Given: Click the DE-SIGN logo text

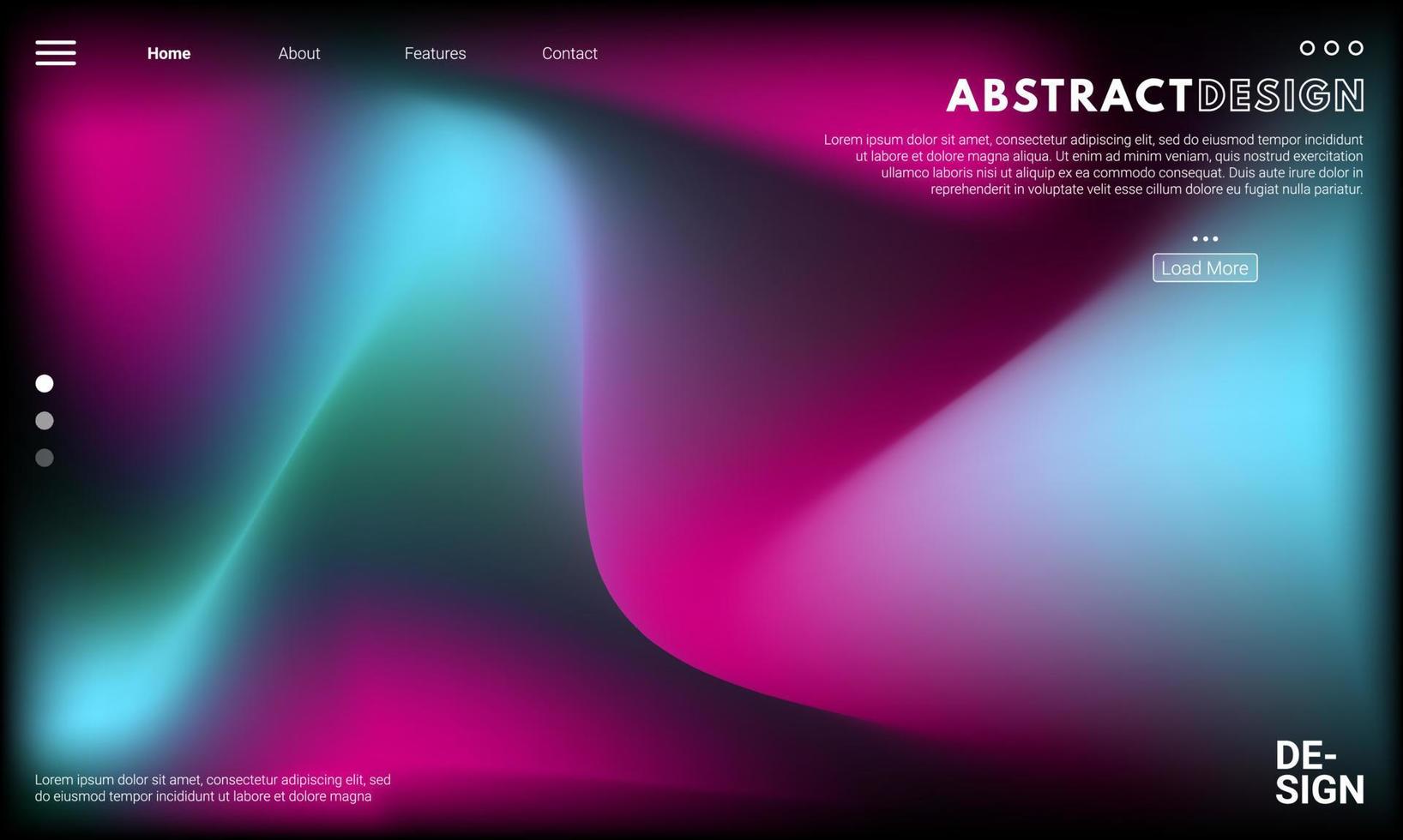Looking at the screenshot, I should (1319, 773).
